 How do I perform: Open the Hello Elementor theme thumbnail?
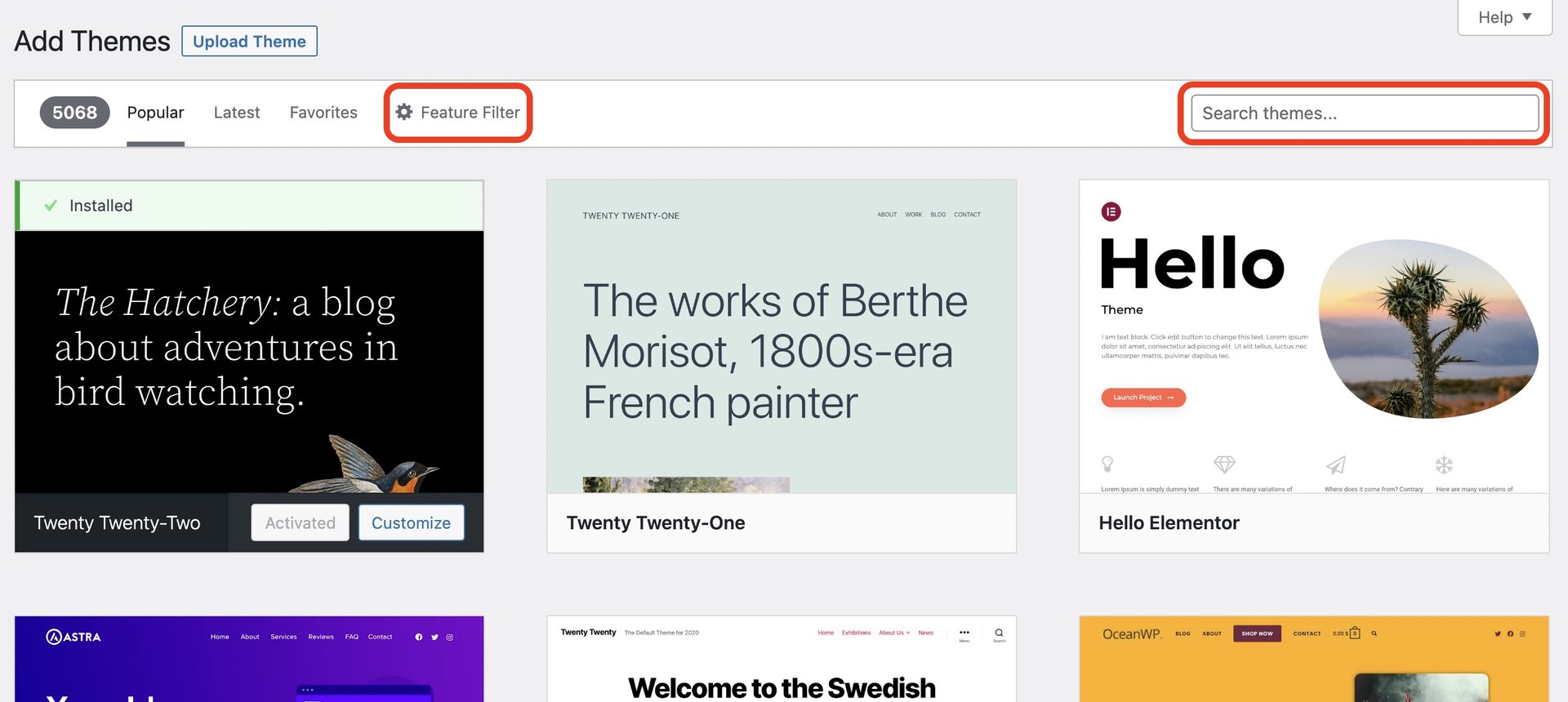click(1314, 336)
